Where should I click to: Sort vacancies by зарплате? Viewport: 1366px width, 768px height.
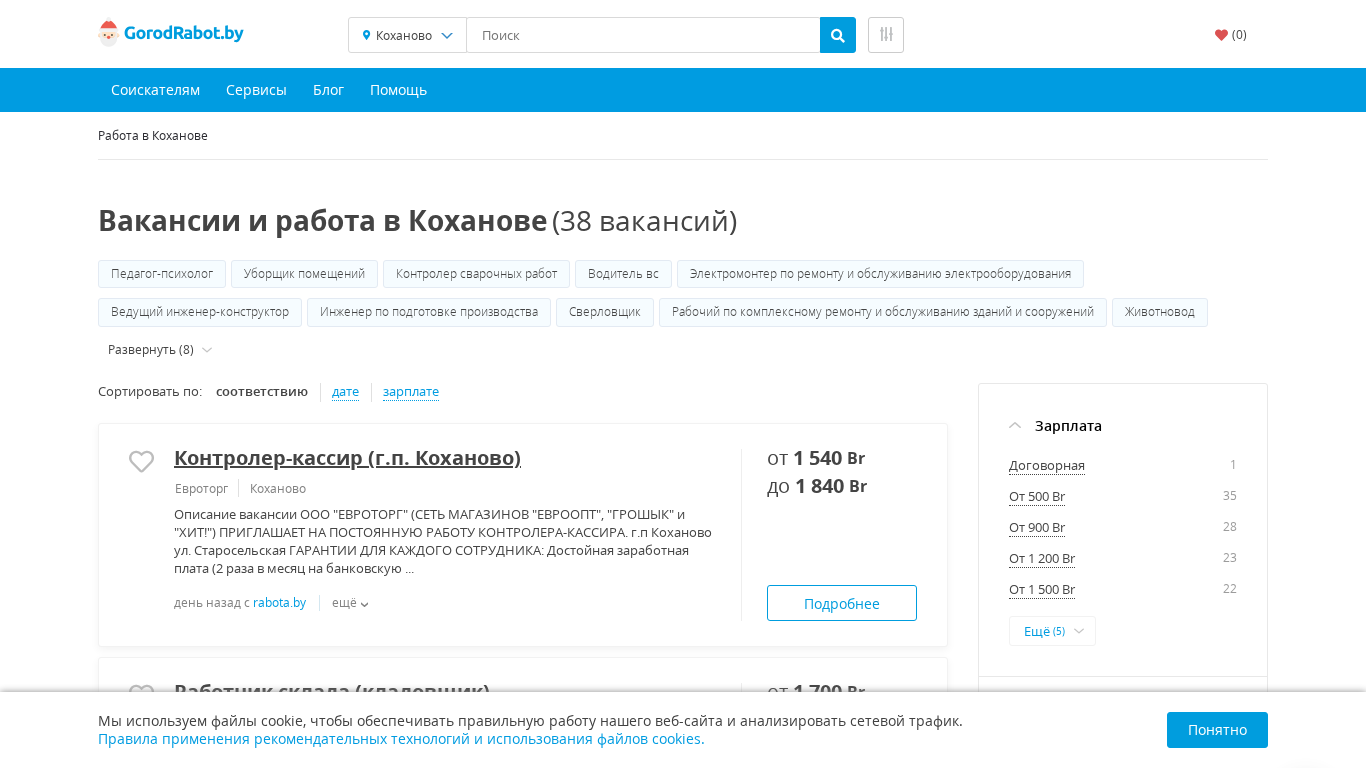click(411, 392)
